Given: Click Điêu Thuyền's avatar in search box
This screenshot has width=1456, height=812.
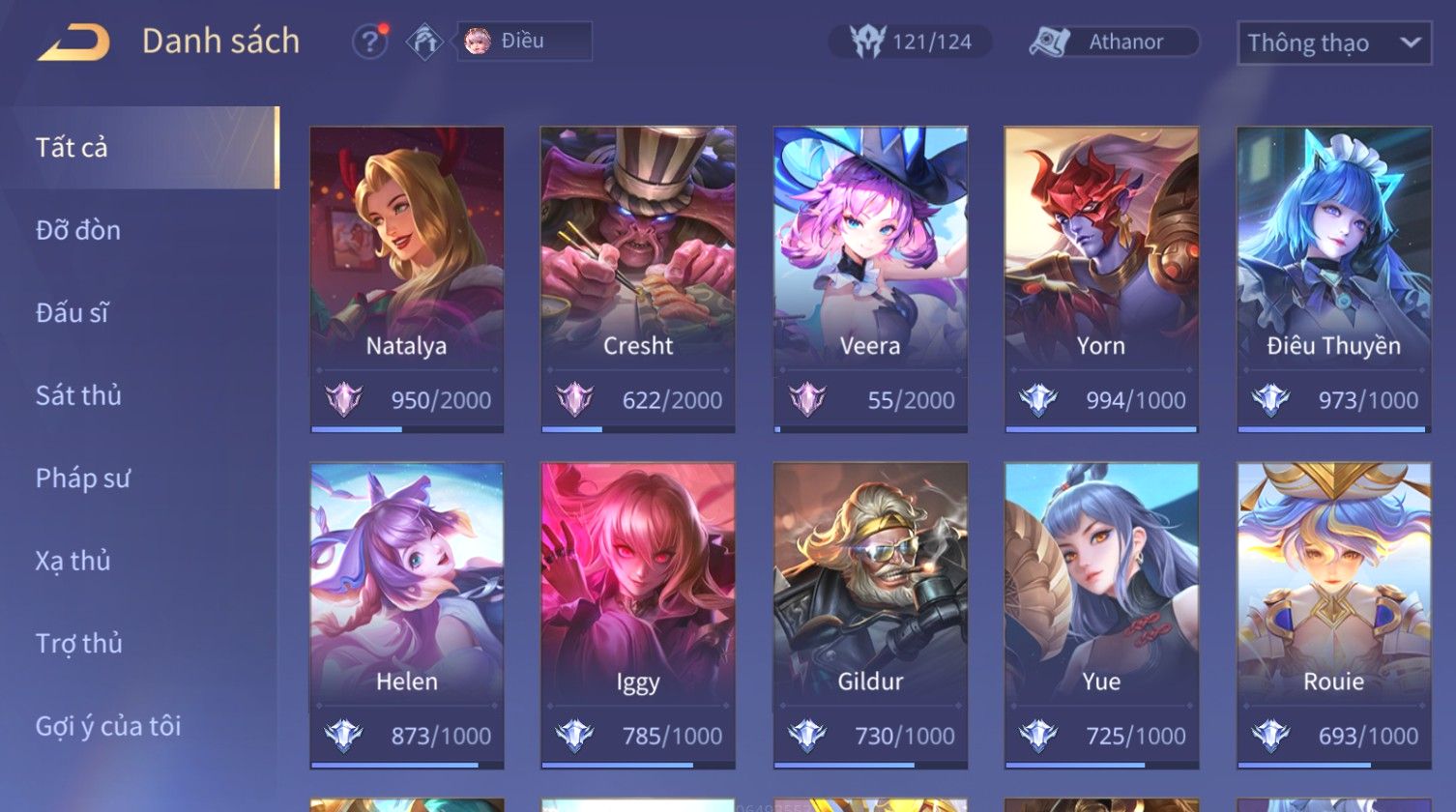Looking at the screenshot, I should 478,42.
